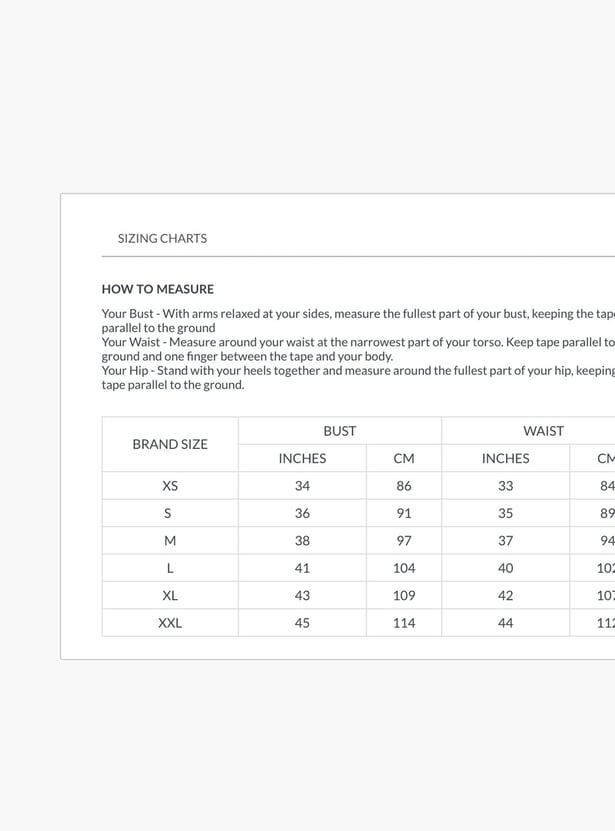Image resolution: width=615 pixels, height=831 pixels.
Task: Click bust inches value 34
Action: [302, 485]
